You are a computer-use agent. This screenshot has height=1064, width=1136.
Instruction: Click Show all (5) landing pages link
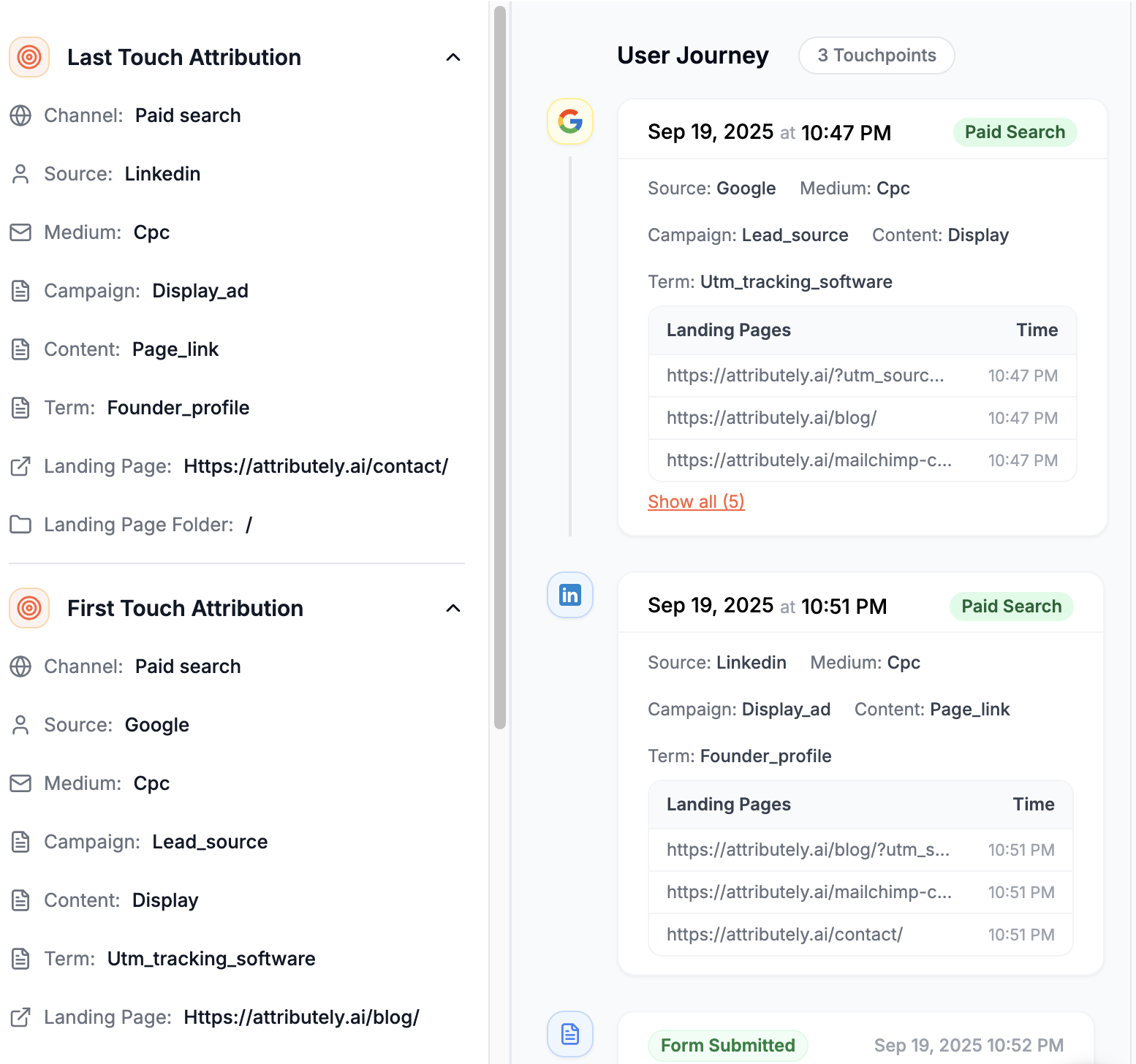coord(696,502)
